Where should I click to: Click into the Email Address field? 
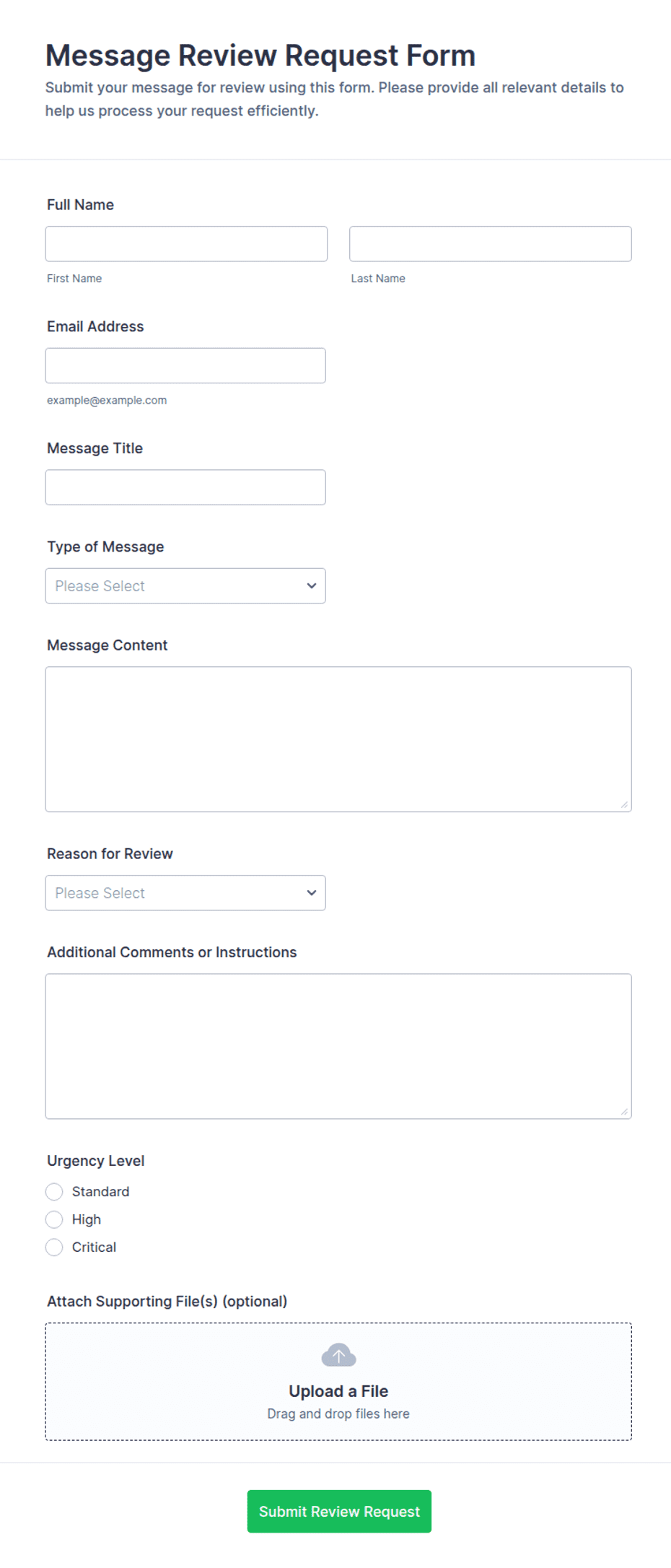coord(185,365)
